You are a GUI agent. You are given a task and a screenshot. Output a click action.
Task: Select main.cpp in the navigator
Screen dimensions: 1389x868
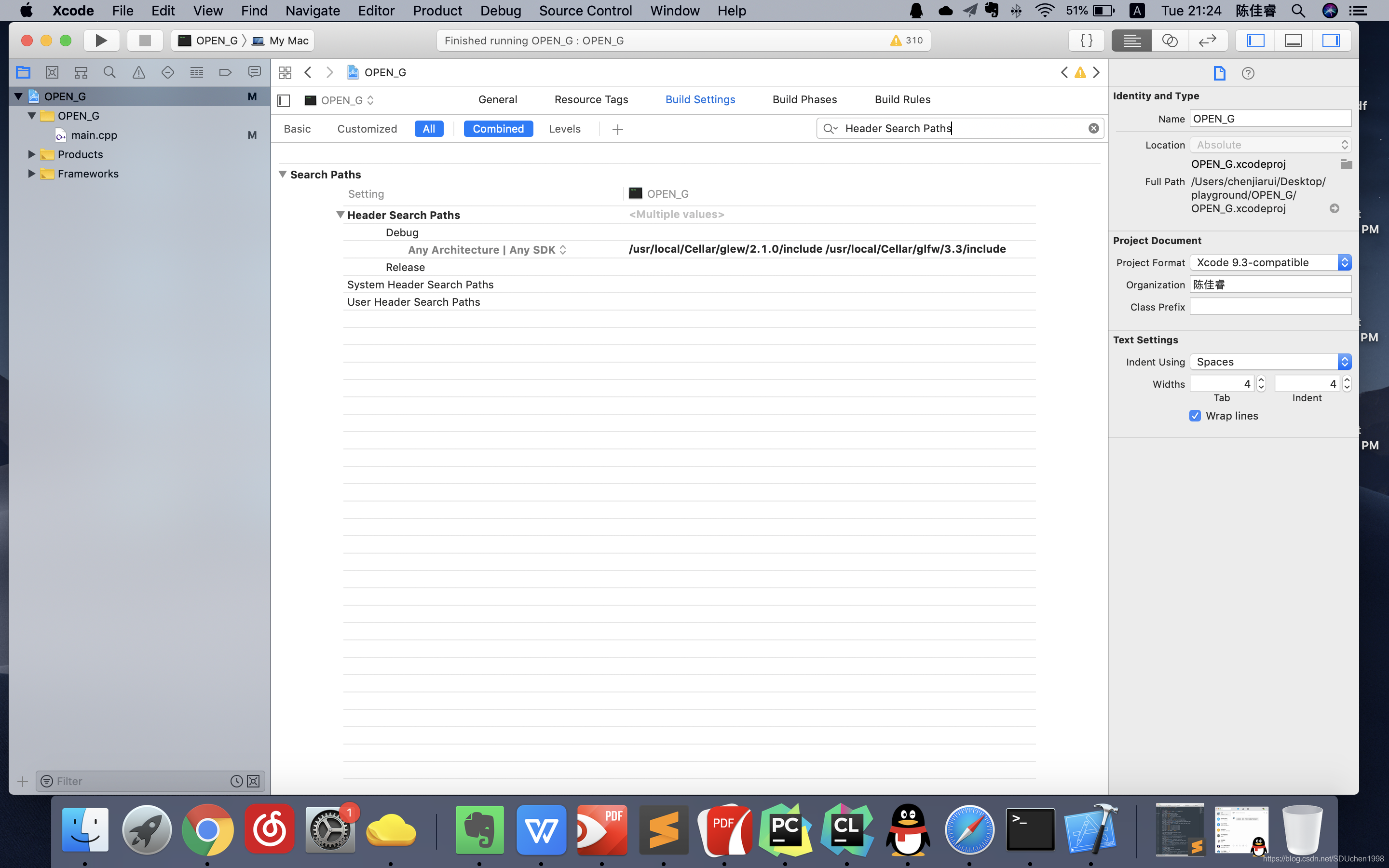tap(94, 136)
